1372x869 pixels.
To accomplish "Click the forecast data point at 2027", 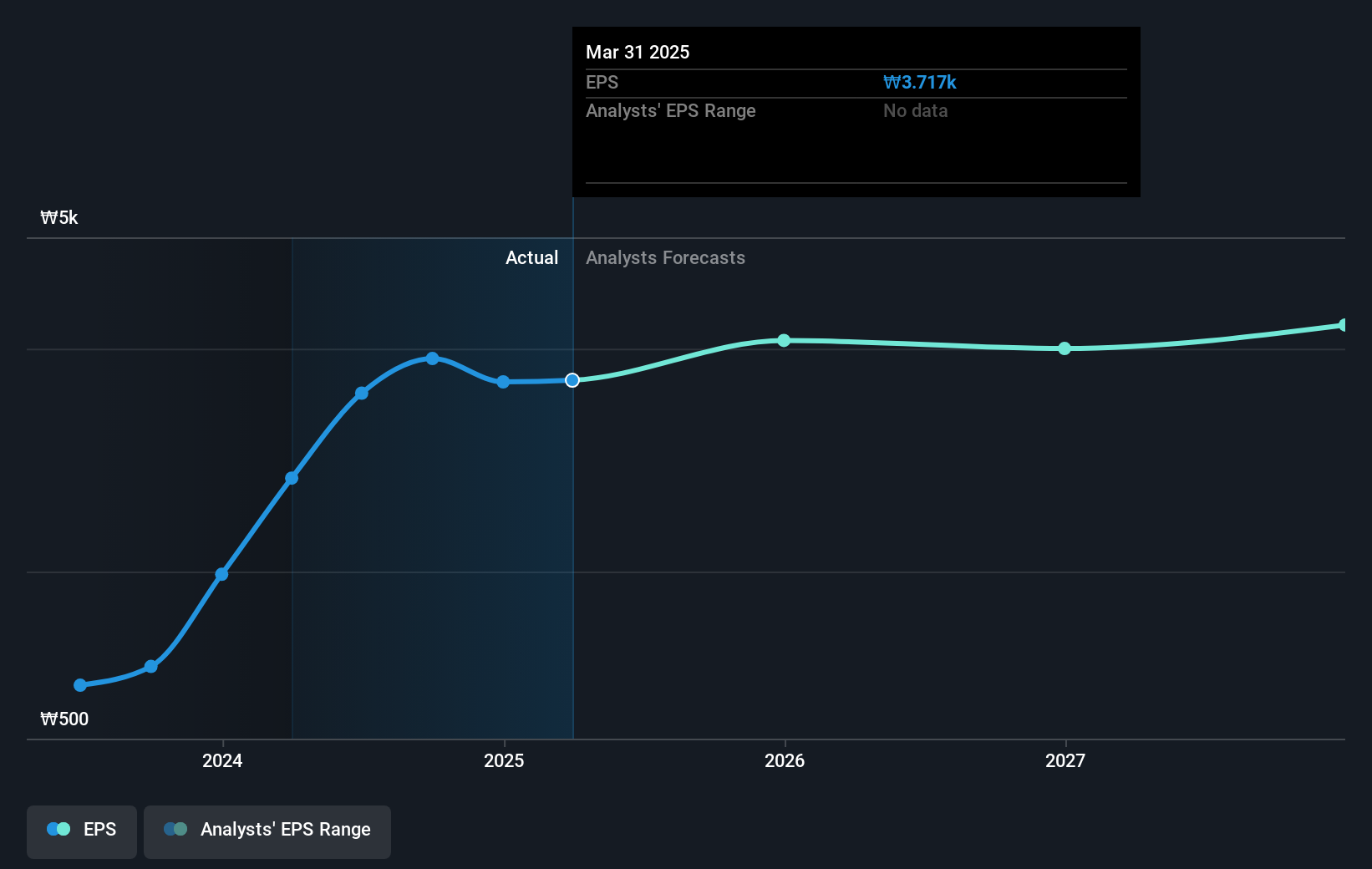I will pyautogui.click(x=1065, y=348).
